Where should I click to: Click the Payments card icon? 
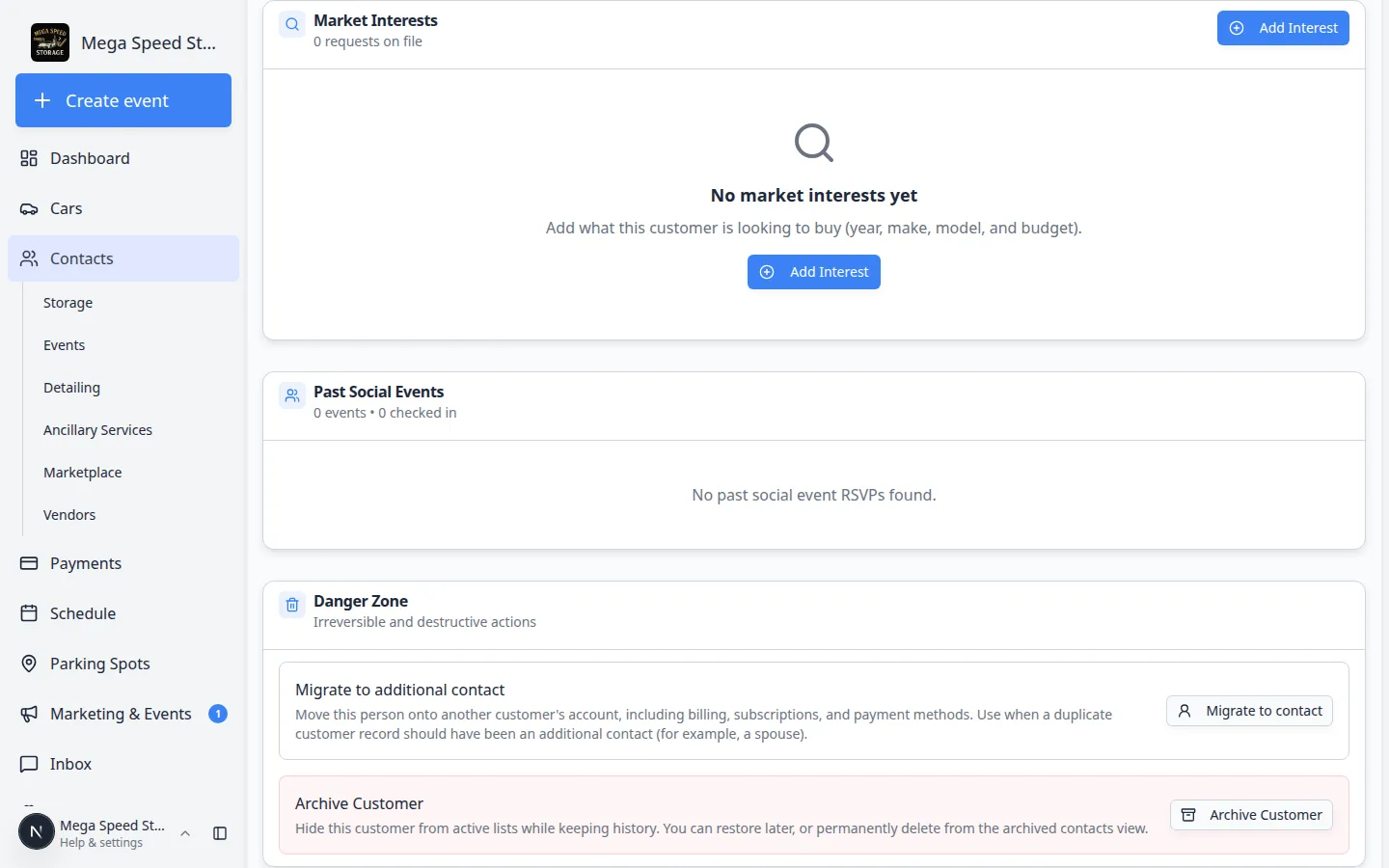[x=29, y=563]
